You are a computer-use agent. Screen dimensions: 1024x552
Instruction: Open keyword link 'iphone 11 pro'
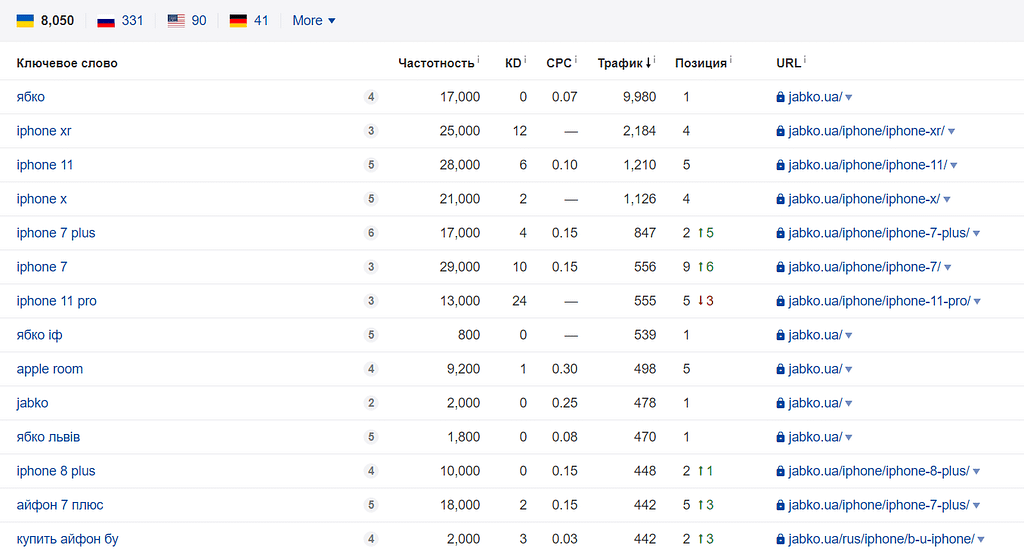click(x=56, y=300)
